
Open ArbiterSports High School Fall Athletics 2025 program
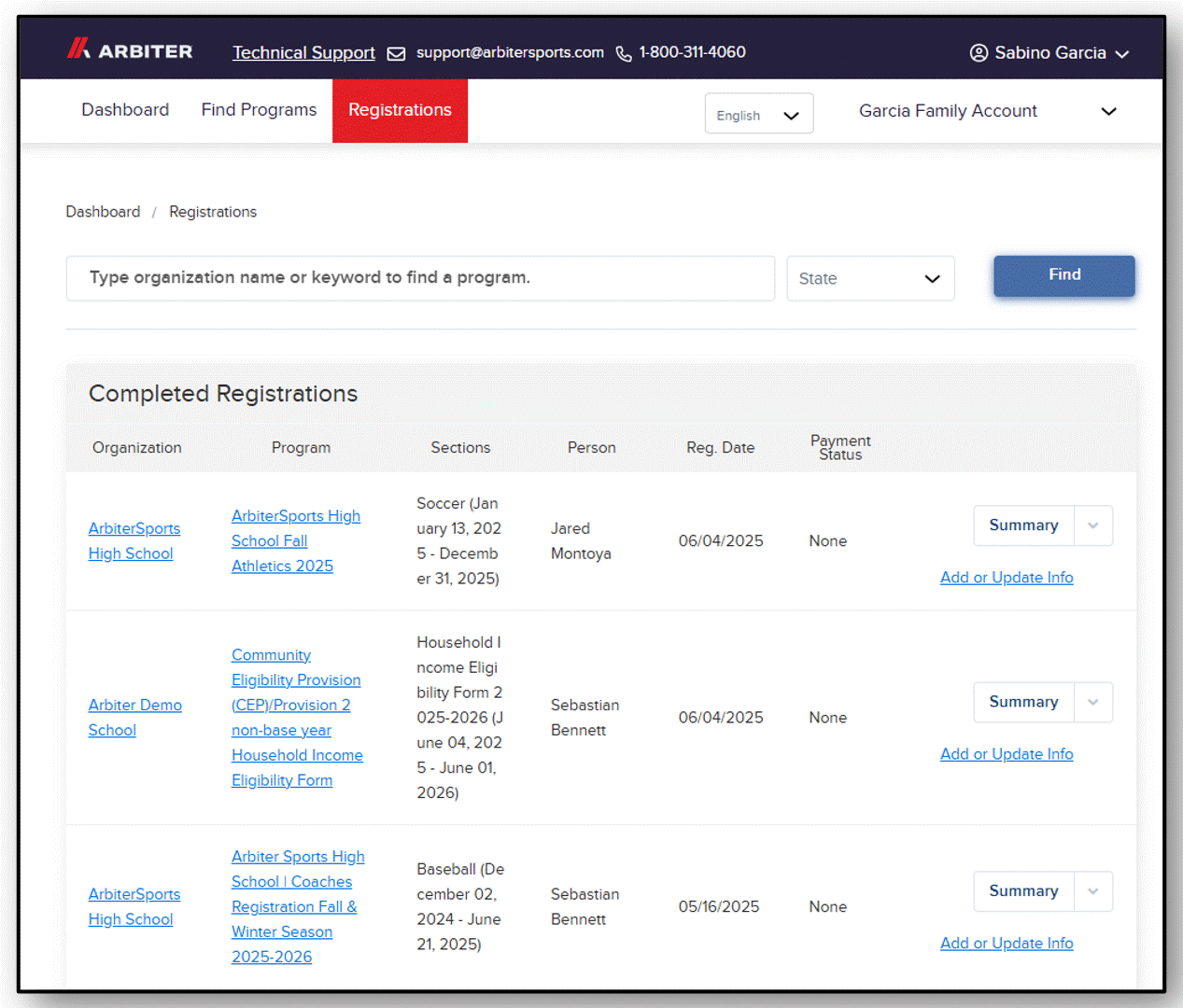point(295,541)
